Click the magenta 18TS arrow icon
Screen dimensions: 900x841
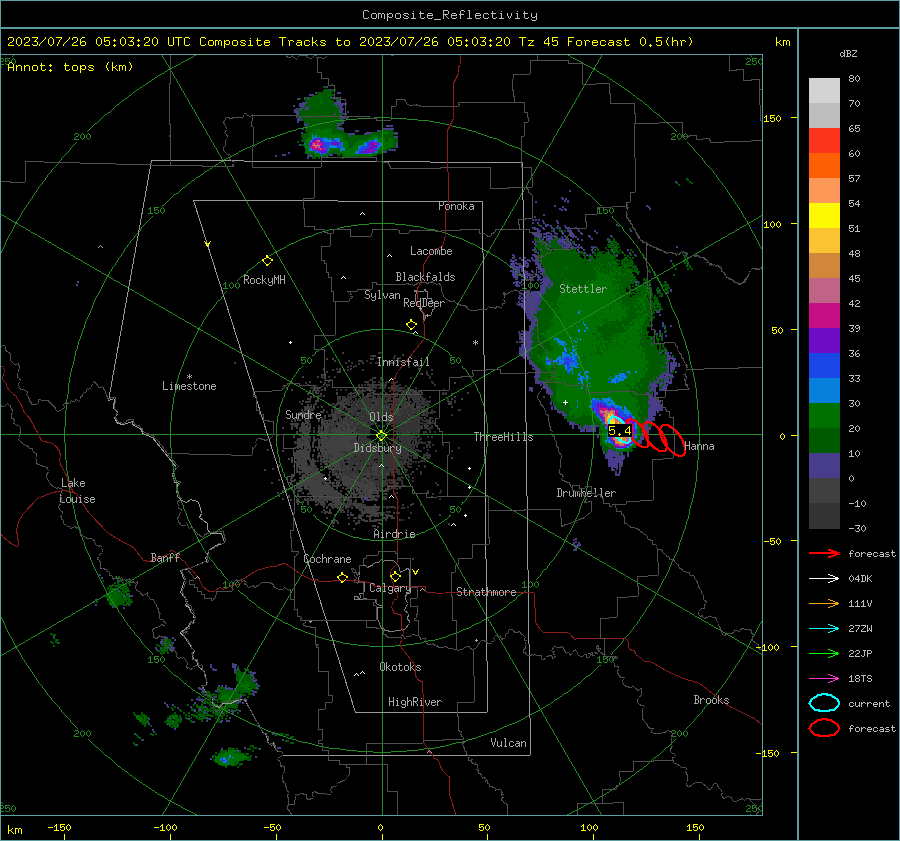tap(824, 679)
